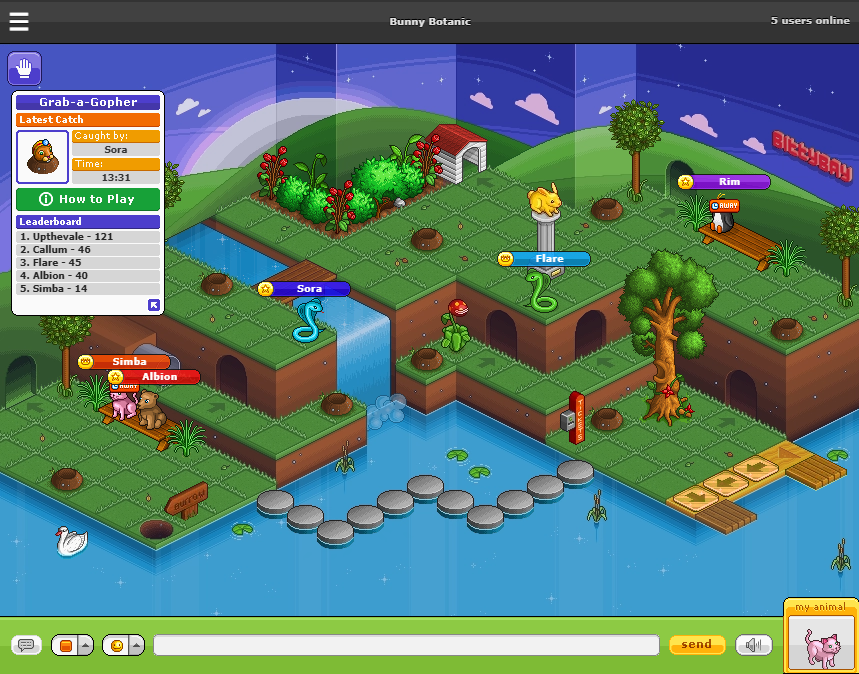The height and width of the screenshot is (674, 859).
Task: Click the red Tickets machine
Action: coord(576,418)
